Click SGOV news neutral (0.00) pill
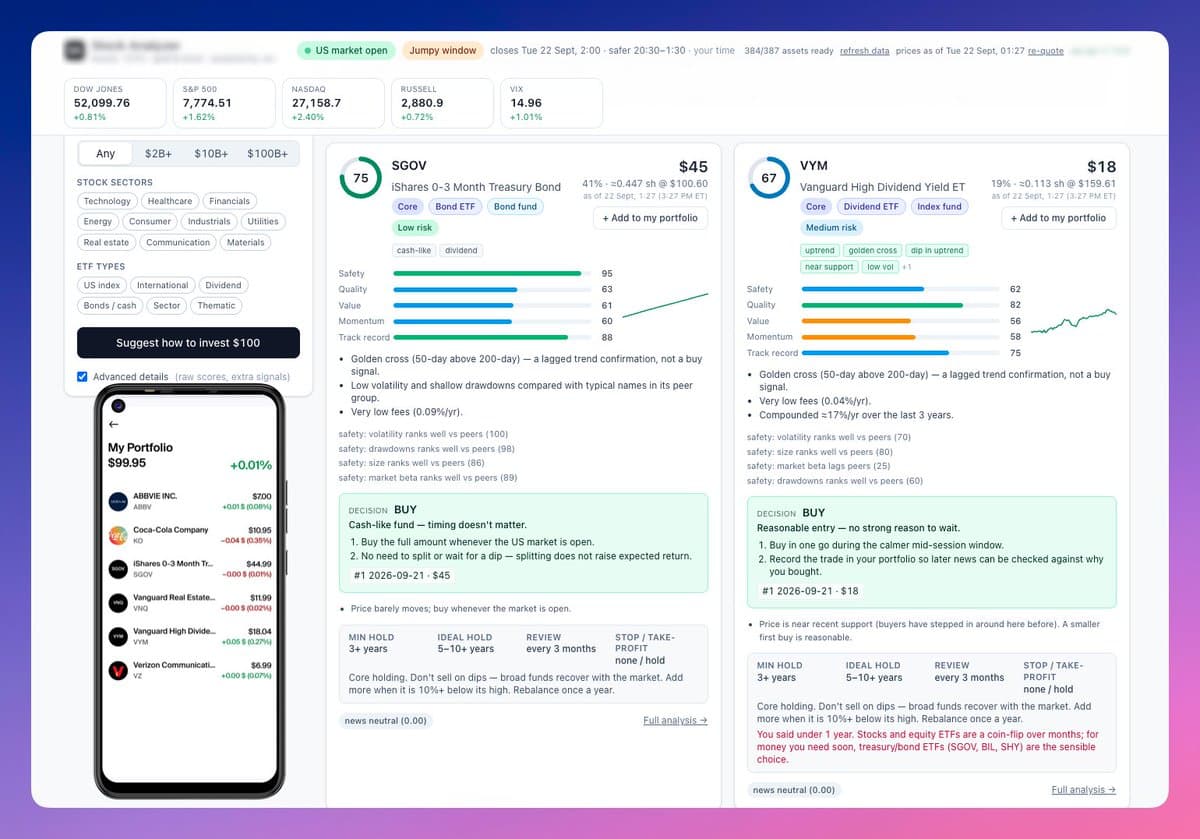Viewport: 1200px width, 839px height. pyautogui.click(x=385, y=721)
